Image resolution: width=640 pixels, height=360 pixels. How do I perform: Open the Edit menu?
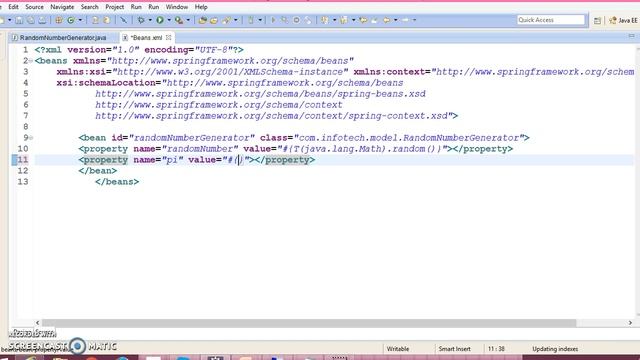click(x=13, y=7)
